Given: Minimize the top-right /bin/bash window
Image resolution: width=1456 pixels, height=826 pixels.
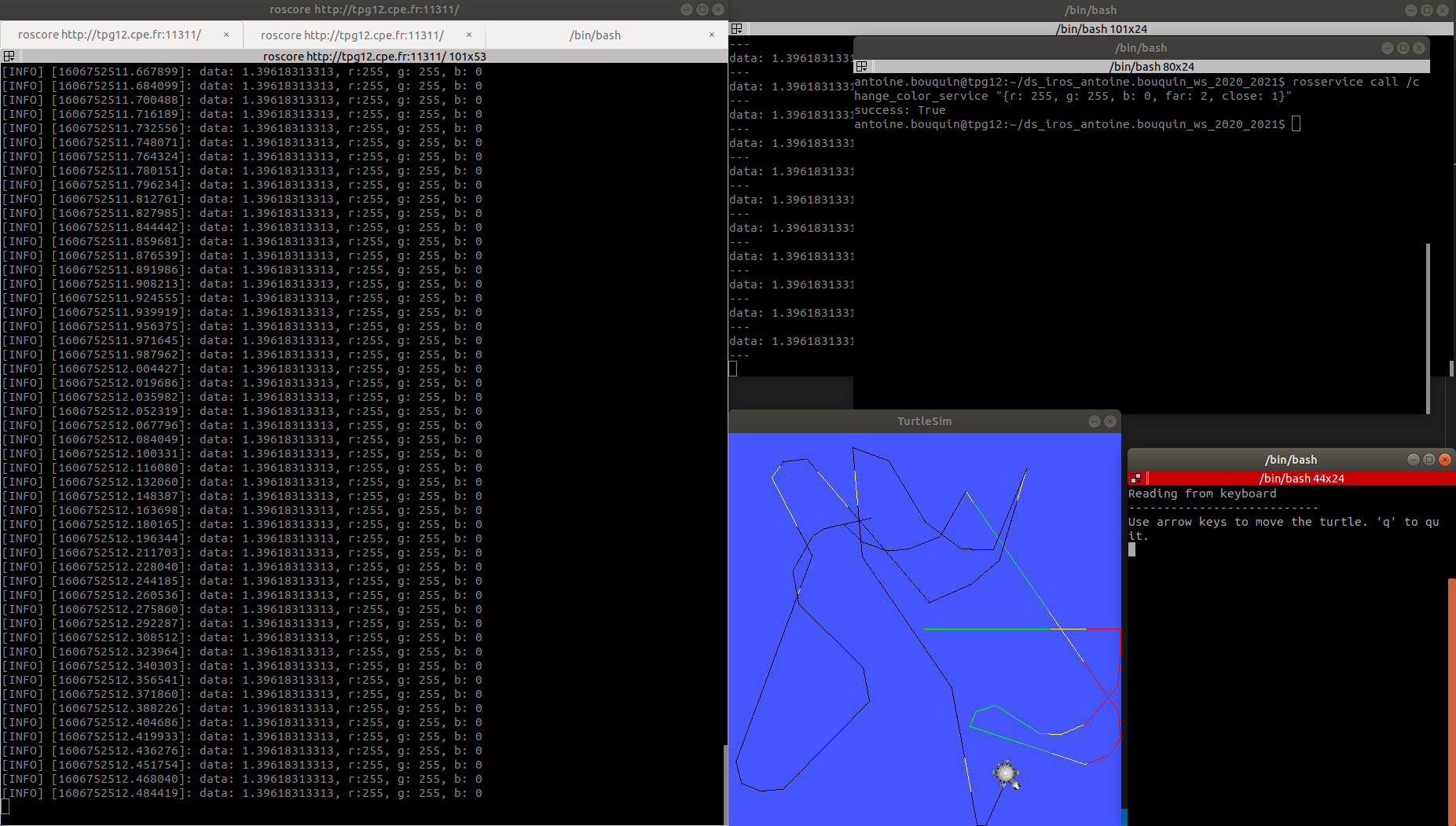Looking at the screenshot, I should [1410, 10].
